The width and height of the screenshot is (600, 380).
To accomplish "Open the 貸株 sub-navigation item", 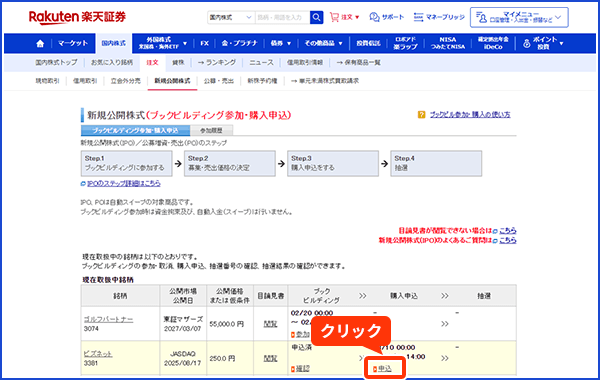I will [178, 62].
